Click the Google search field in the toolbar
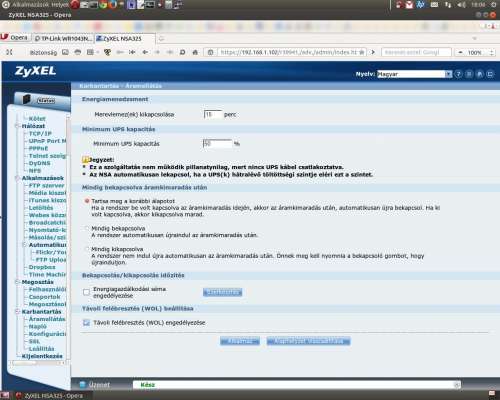The height and width of the screenshot is (400, 500). pos(416,52)
